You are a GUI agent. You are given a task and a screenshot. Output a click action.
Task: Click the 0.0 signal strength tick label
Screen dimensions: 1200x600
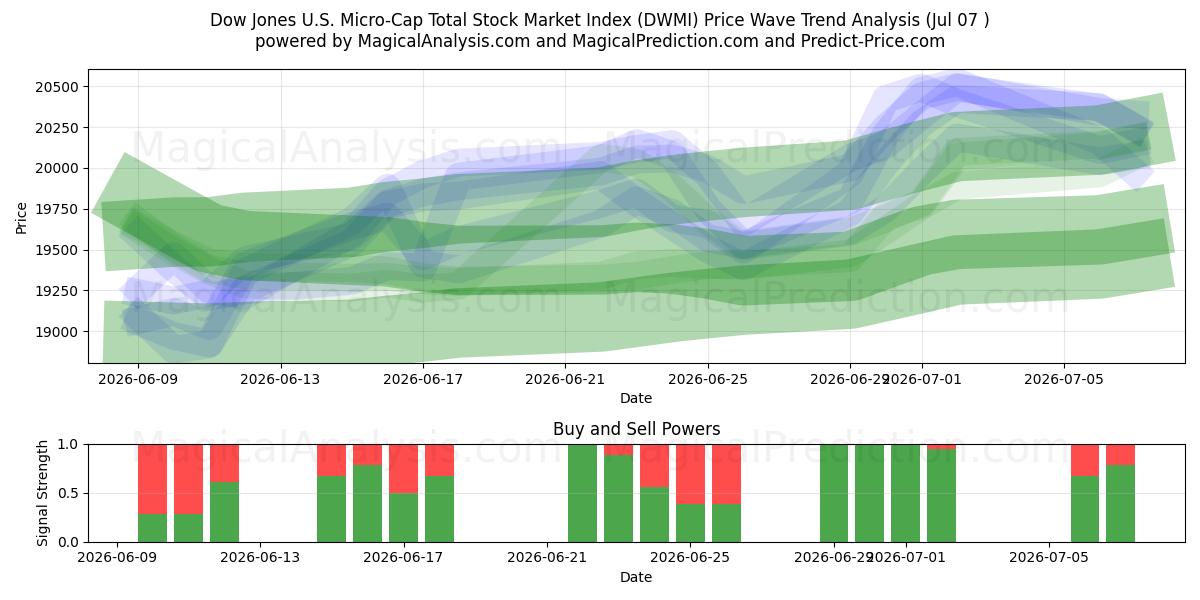(x=69, y=542)
